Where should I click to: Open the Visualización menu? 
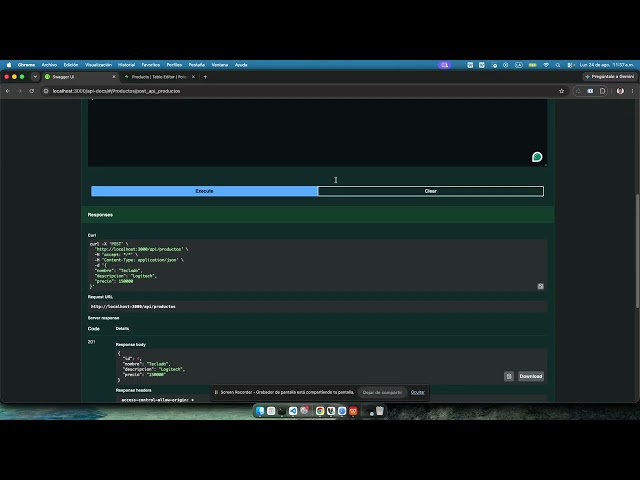[98, 65]
